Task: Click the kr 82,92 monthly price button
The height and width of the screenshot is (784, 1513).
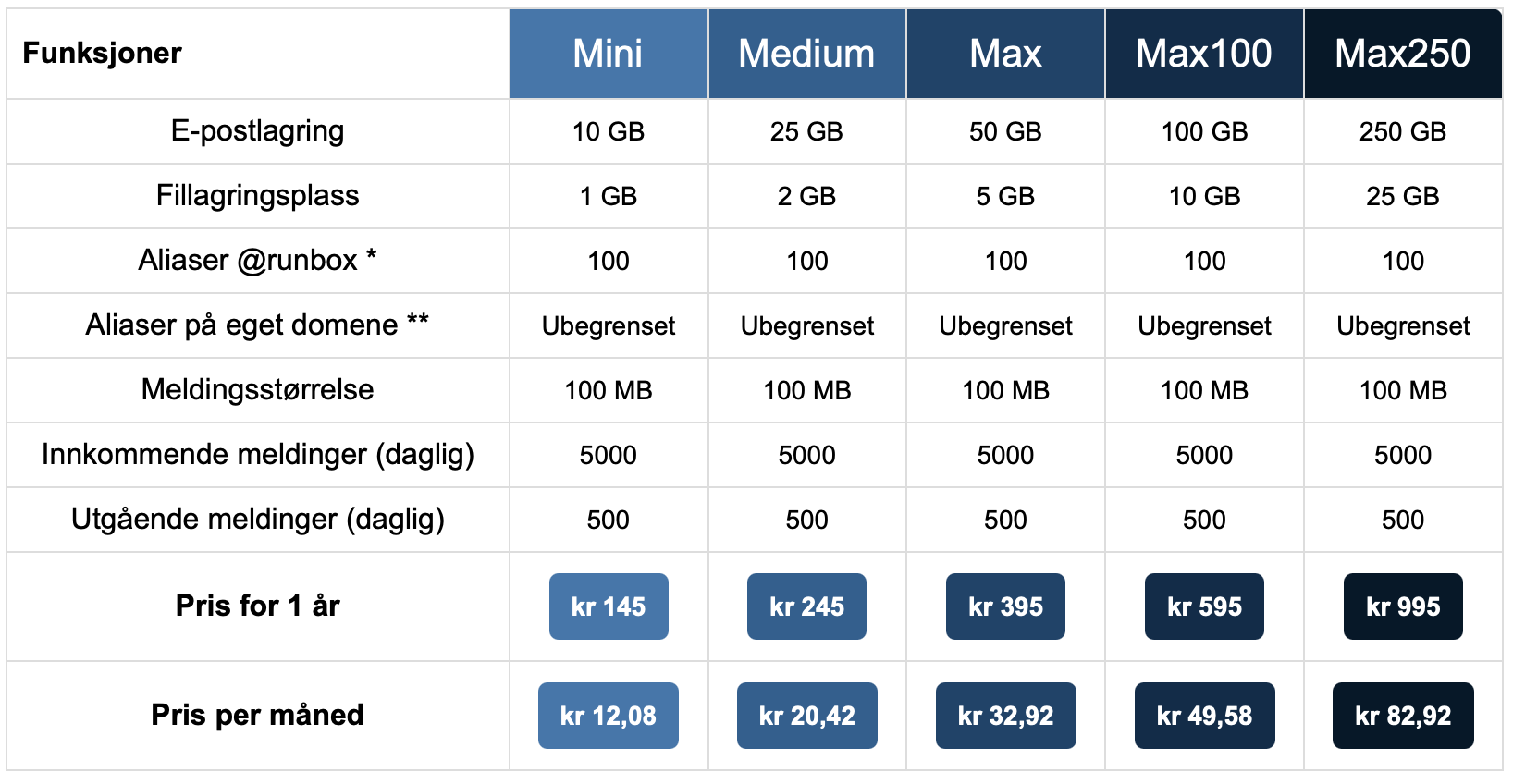Action: (x=1403, y=716)
